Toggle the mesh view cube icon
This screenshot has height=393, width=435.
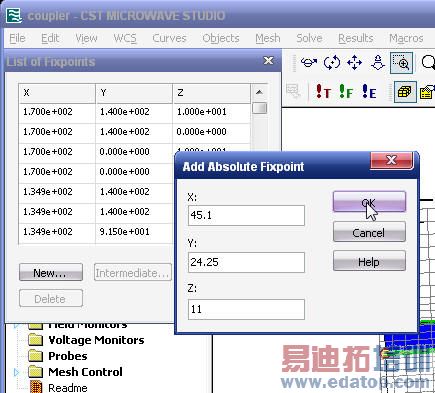405,92
